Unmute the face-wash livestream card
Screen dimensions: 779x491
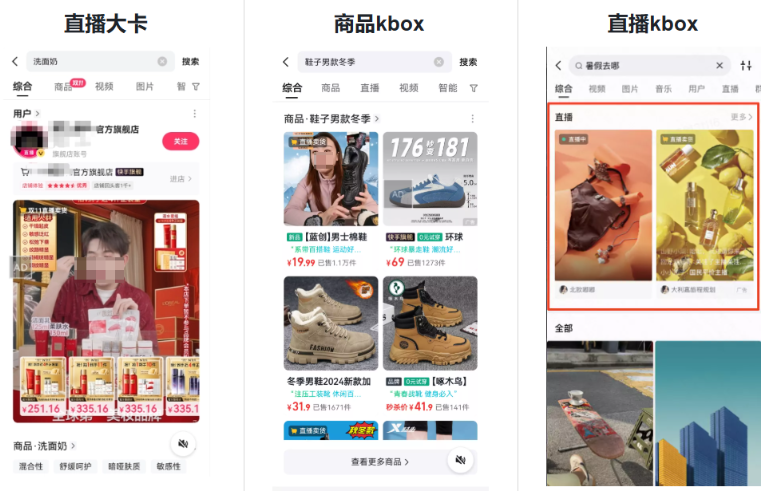pos(183,445)
